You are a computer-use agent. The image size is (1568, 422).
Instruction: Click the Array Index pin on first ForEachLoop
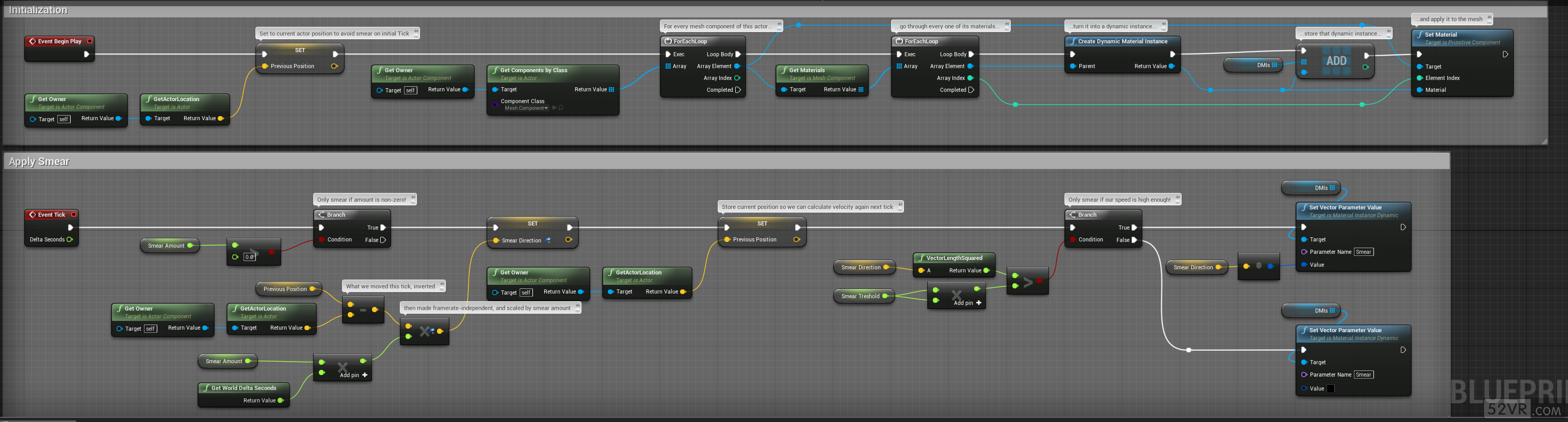tap(737, 78)
